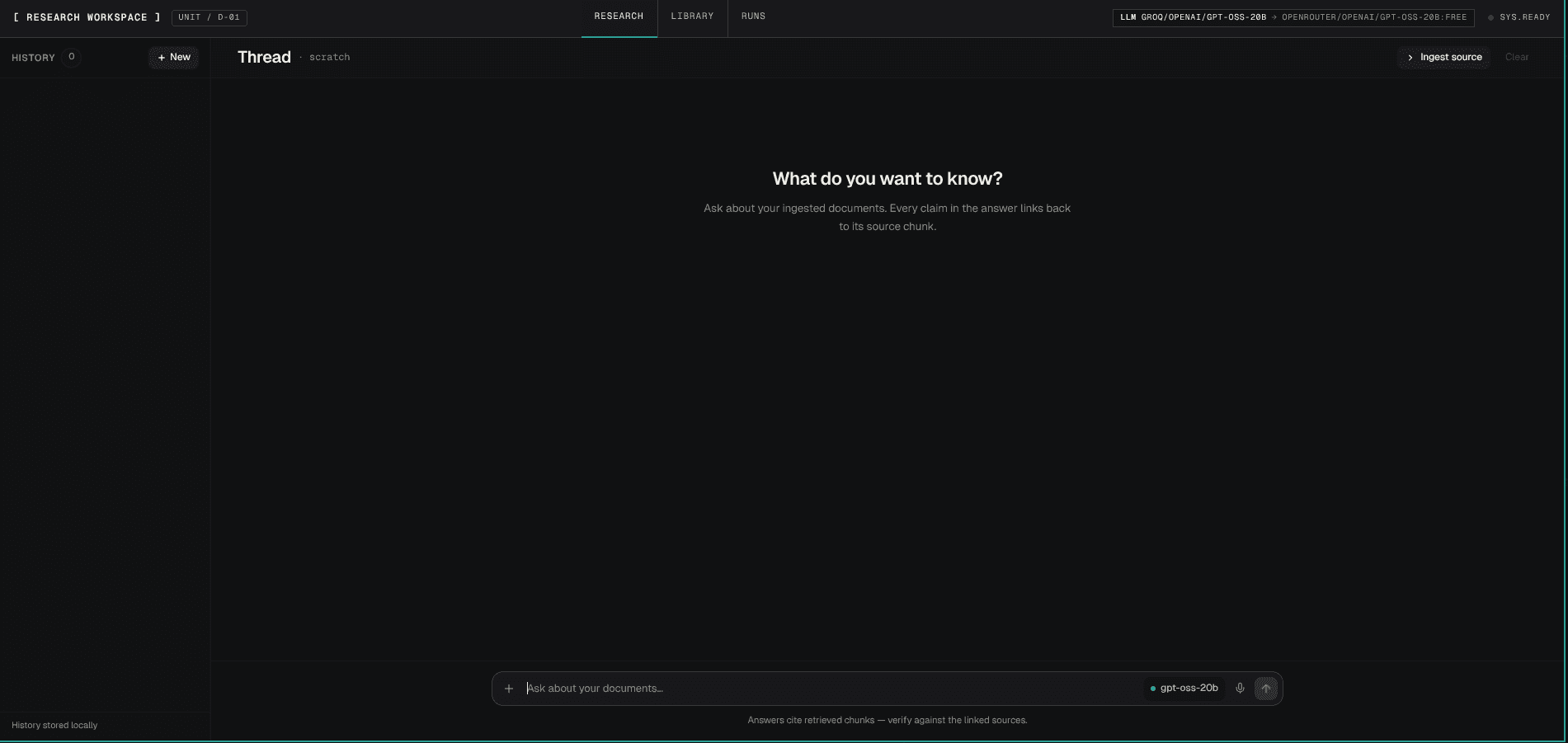1568x743 pixels.
Task: Click the UNIT / D-01 badge
Action: point(210,17)
